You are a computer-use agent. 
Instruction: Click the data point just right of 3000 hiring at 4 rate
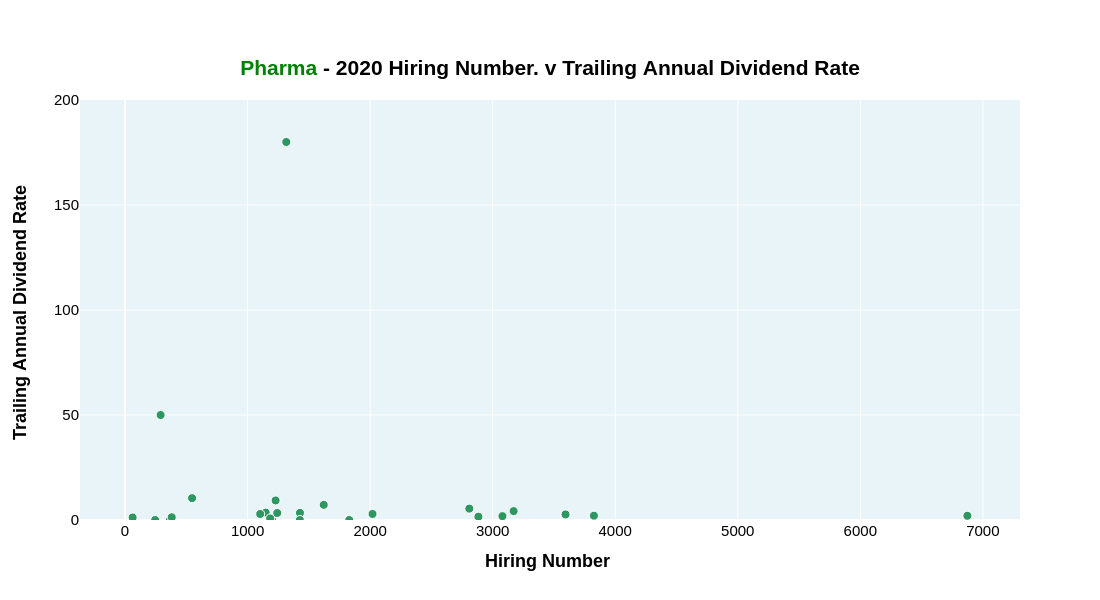pos(513,511)
